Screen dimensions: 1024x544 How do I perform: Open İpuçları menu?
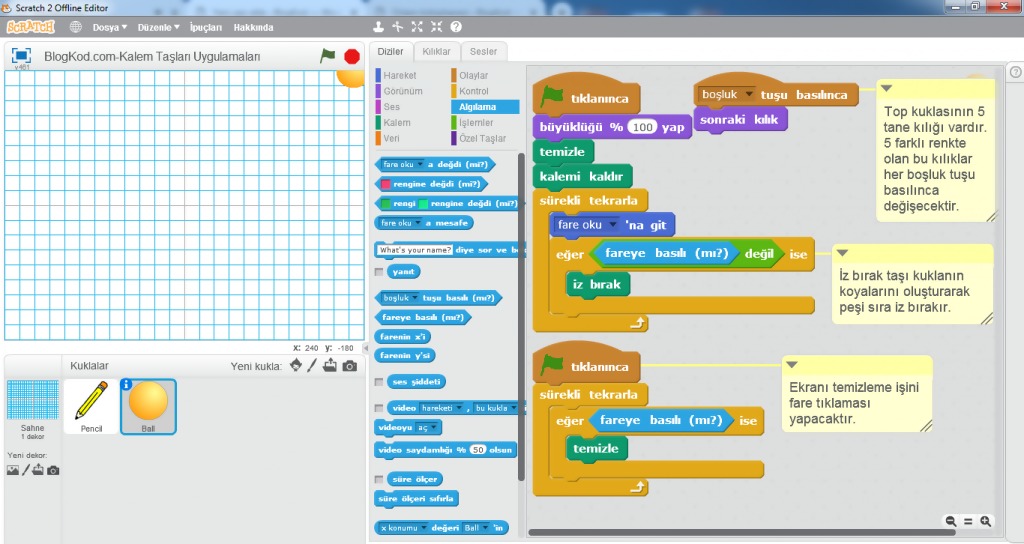tap(206, 27)
